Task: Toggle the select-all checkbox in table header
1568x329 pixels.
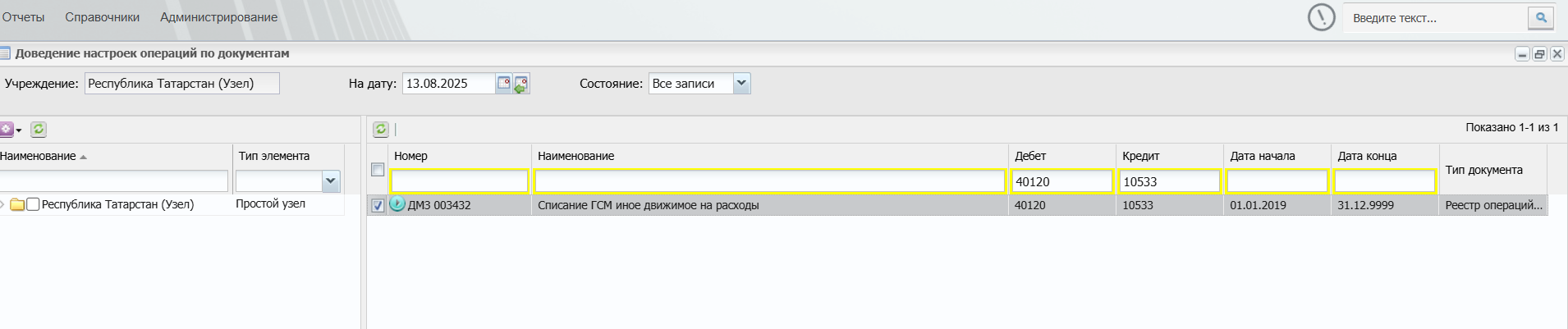Action: coord(378,170)
